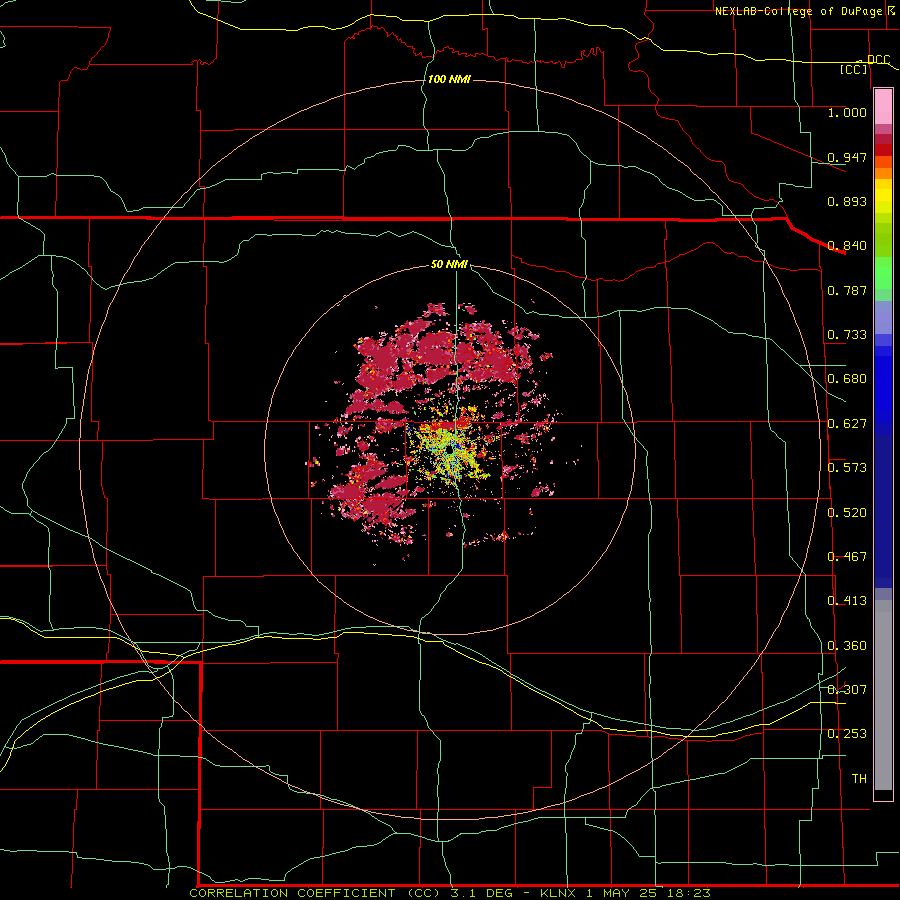Click the 0.520 scale value
This screenshot has width=900, height=900.
pos(847,513)
